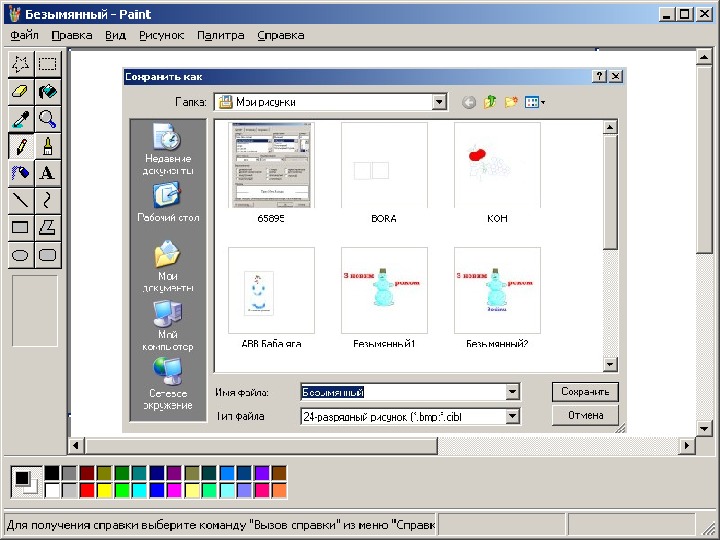The width and height of the screenshot is (720, 540).
Task: Select the Безымянный1 snowman thumbnail
Action: coord(384,290)
